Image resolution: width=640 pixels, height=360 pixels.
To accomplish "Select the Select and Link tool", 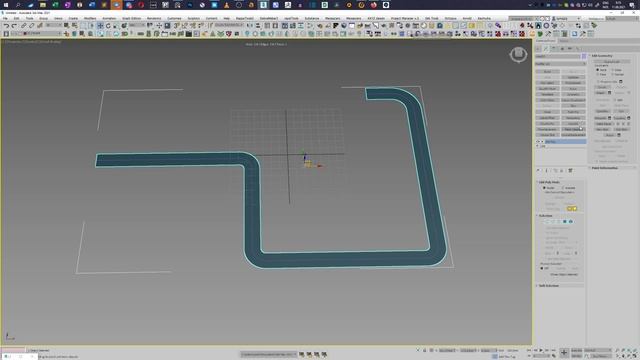I will click(x=24, y=26).
